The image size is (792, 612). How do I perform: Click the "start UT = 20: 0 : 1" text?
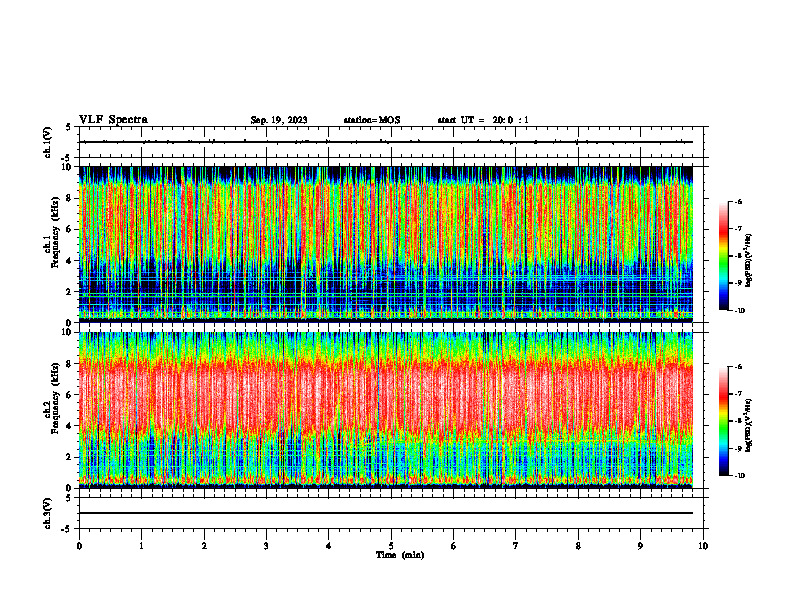pyautogui.click(x=483, y=120)
